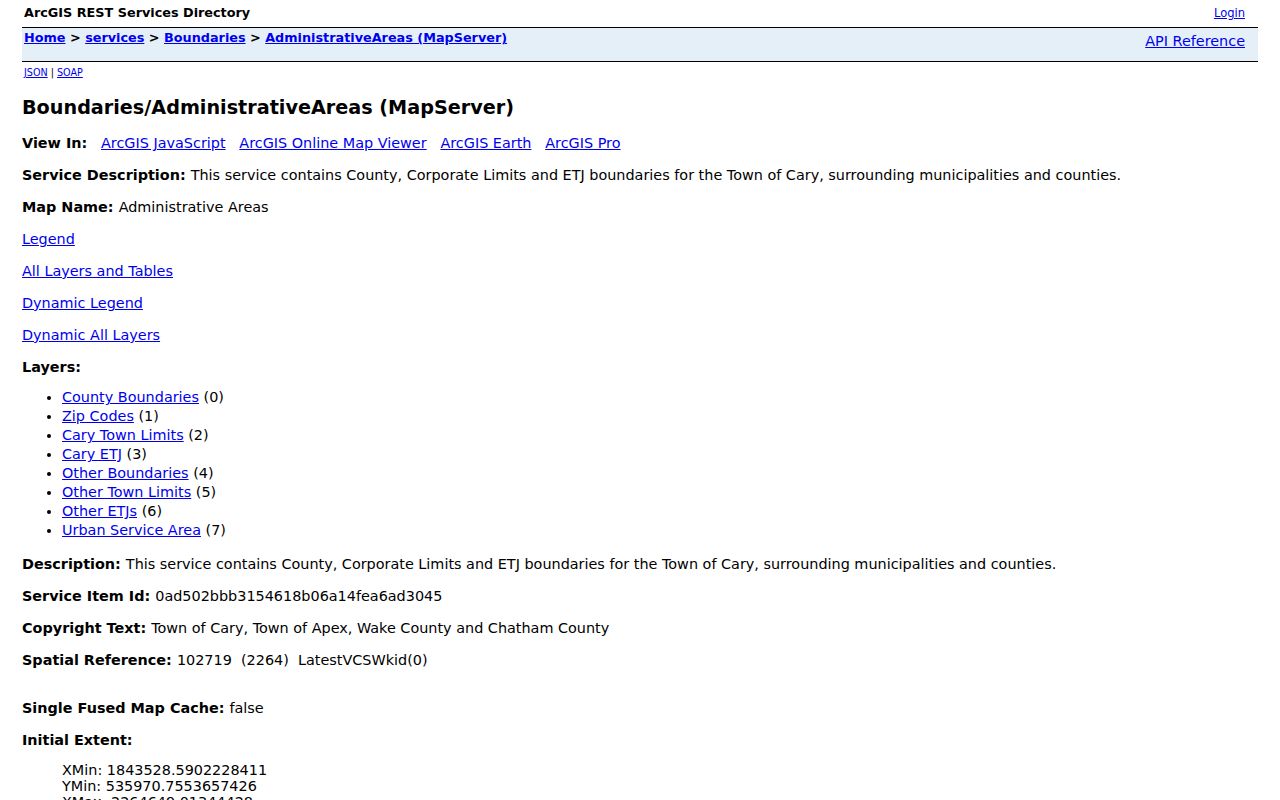Open Other Boundaries layer
The image size is (1280, 800).
click(125, 473)
